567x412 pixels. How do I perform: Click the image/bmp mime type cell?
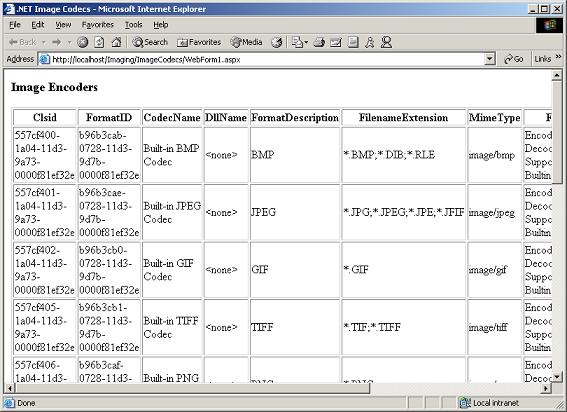click(495, 155)
